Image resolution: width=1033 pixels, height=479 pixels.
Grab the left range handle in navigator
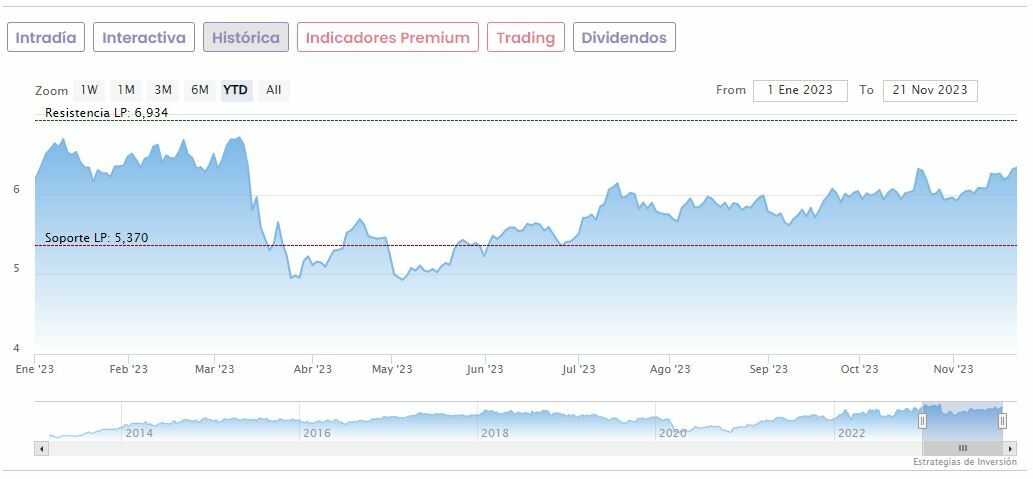pos(922,422)
